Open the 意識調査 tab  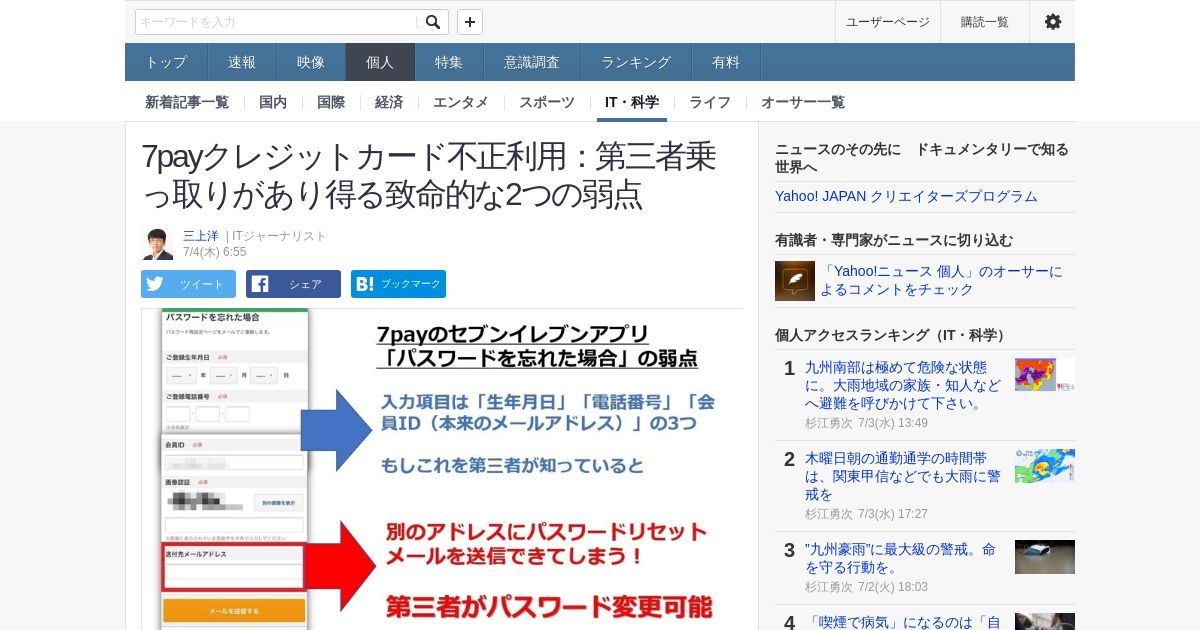click(x=532, y=62)
